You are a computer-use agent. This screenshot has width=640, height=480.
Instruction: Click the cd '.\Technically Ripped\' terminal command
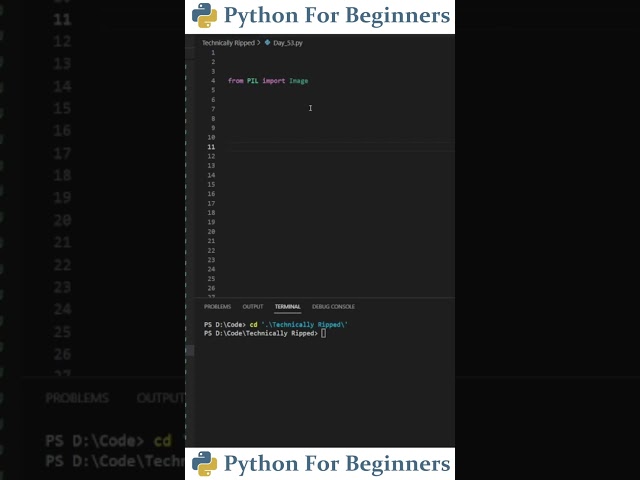point(298,324)
